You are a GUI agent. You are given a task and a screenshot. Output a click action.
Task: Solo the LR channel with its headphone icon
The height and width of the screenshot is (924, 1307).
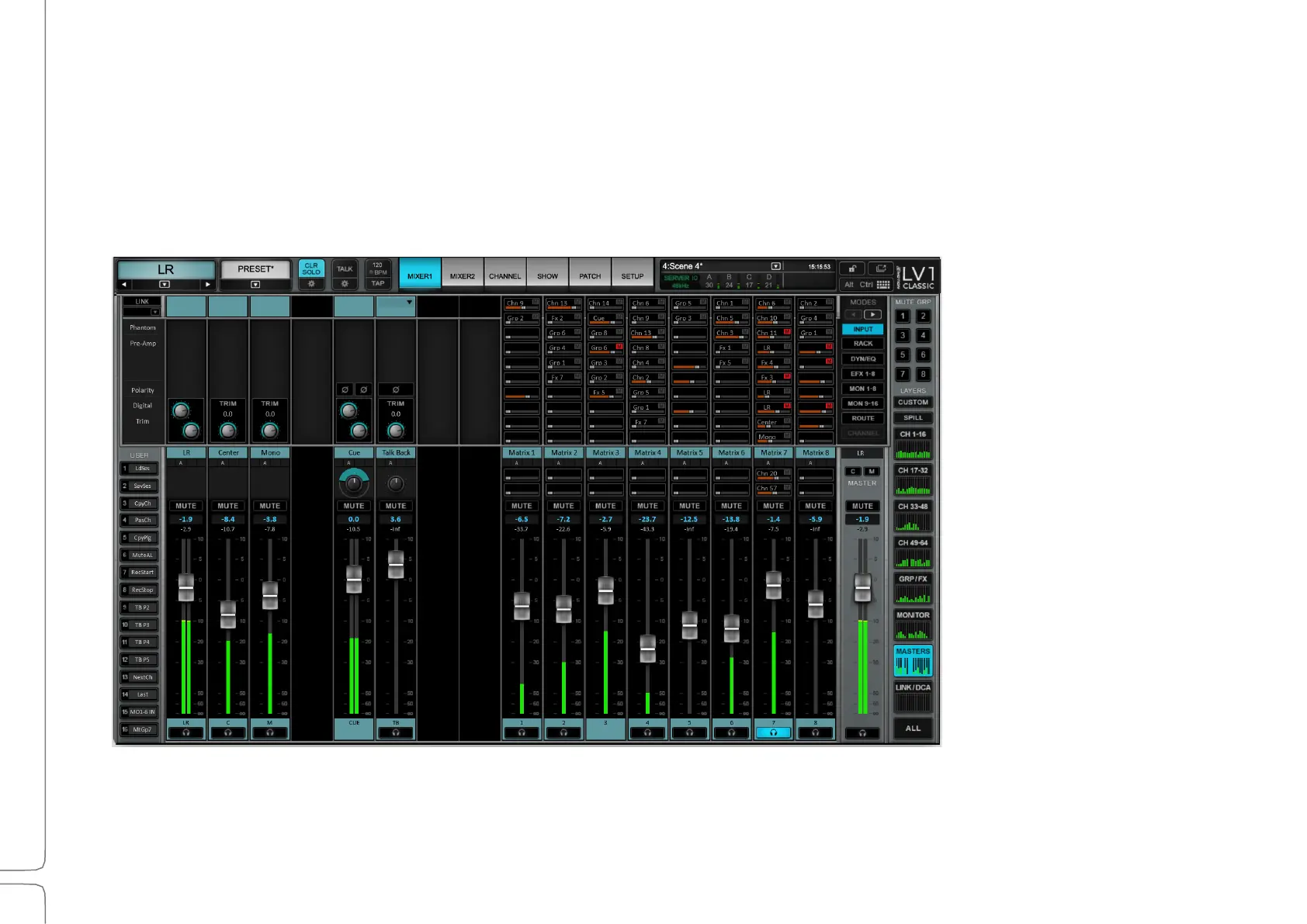[x=186, y=732]
